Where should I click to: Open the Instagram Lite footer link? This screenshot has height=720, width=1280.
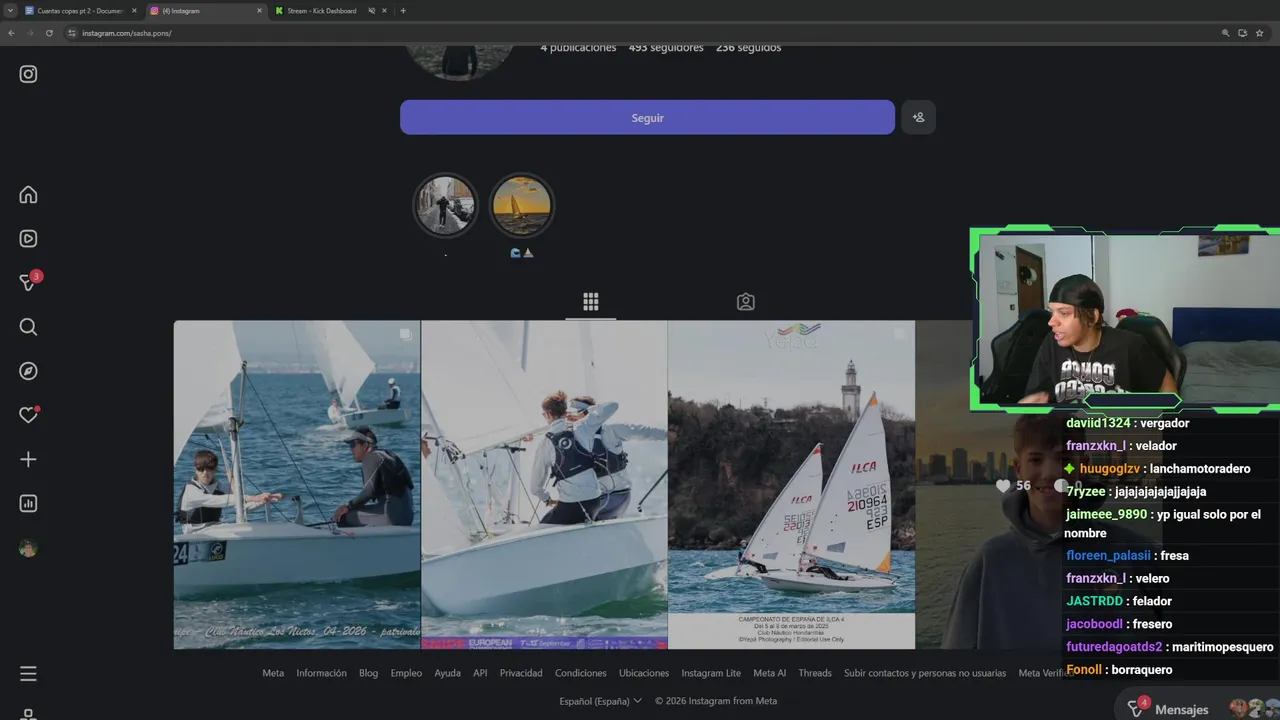coord(711,673)
